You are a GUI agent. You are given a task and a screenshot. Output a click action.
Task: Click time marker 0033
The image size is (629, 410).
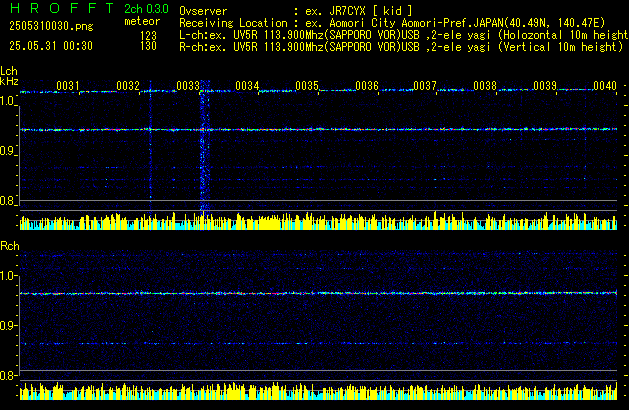pyautogui.click(x=188, y=86)
